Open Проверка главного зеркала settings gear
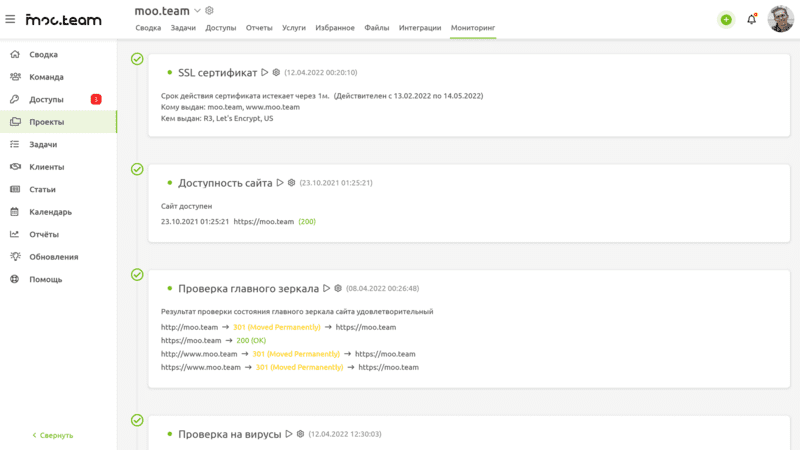 (x=338, y=288)
